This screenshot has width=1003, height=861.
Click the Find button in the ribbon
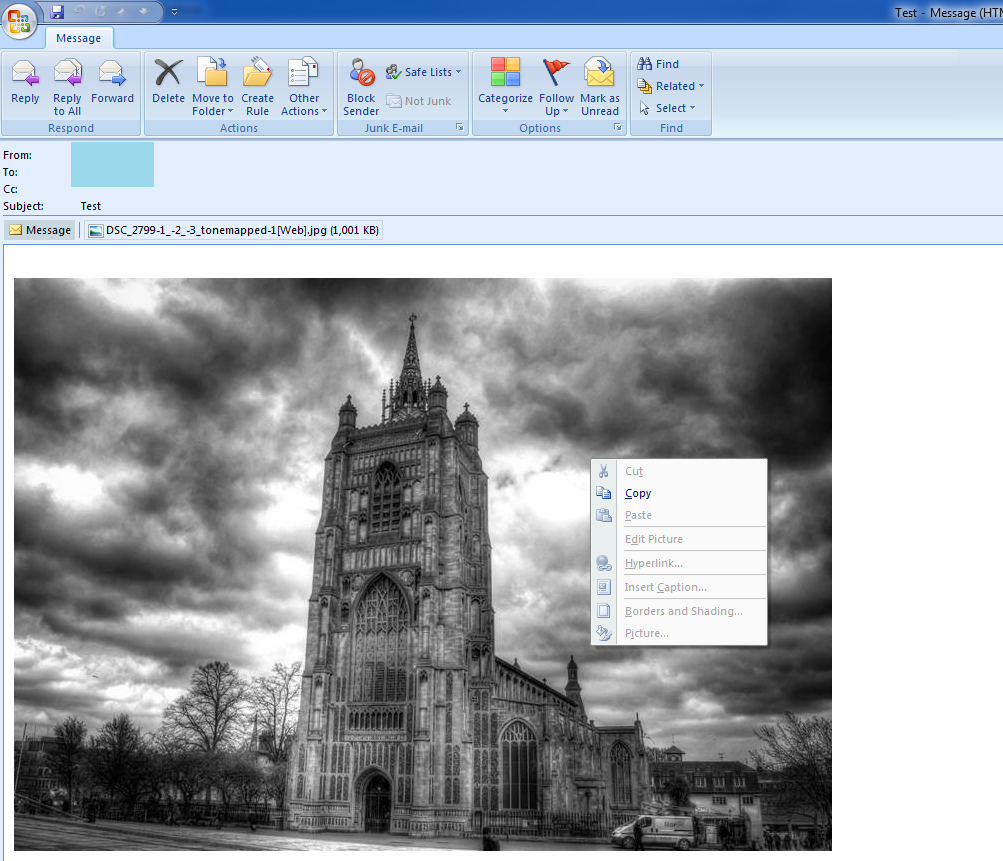point(659,64)
